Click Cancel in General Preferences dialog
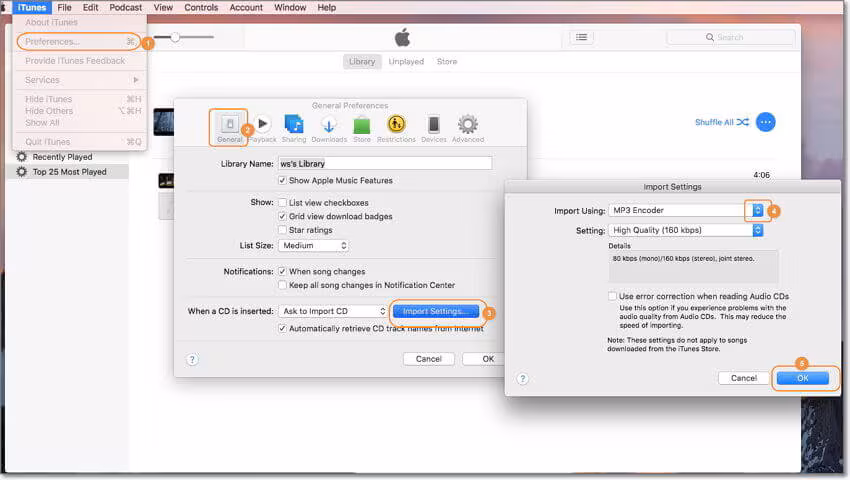 pos(428,359)
